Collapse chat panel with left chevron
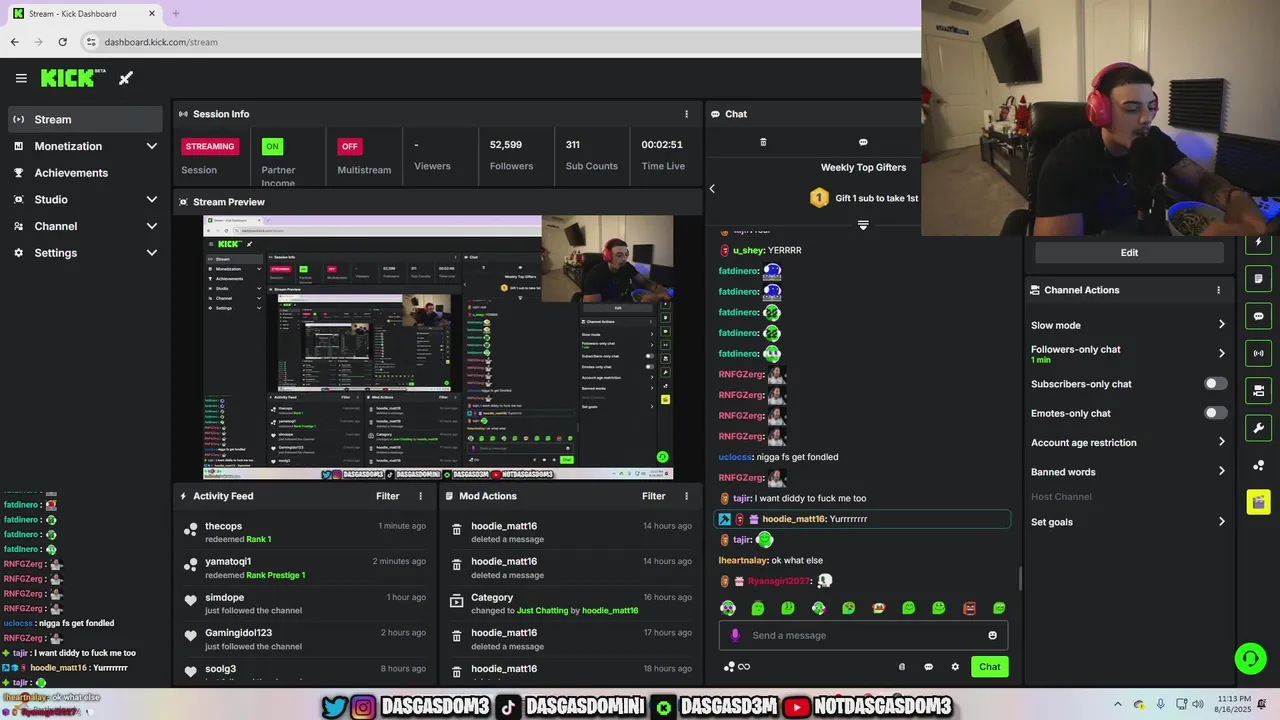This screenshot has height=720, width=1280. pyautogui.click(x=712, y=188)
